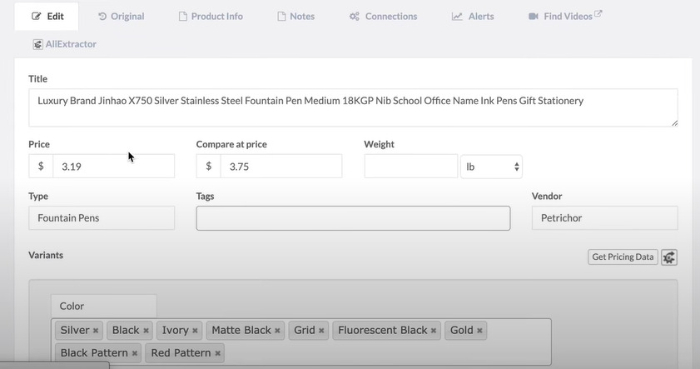This screenshot has height=369, width=700.
Task: Open the Find Videos tab
Action: [565, 17]
